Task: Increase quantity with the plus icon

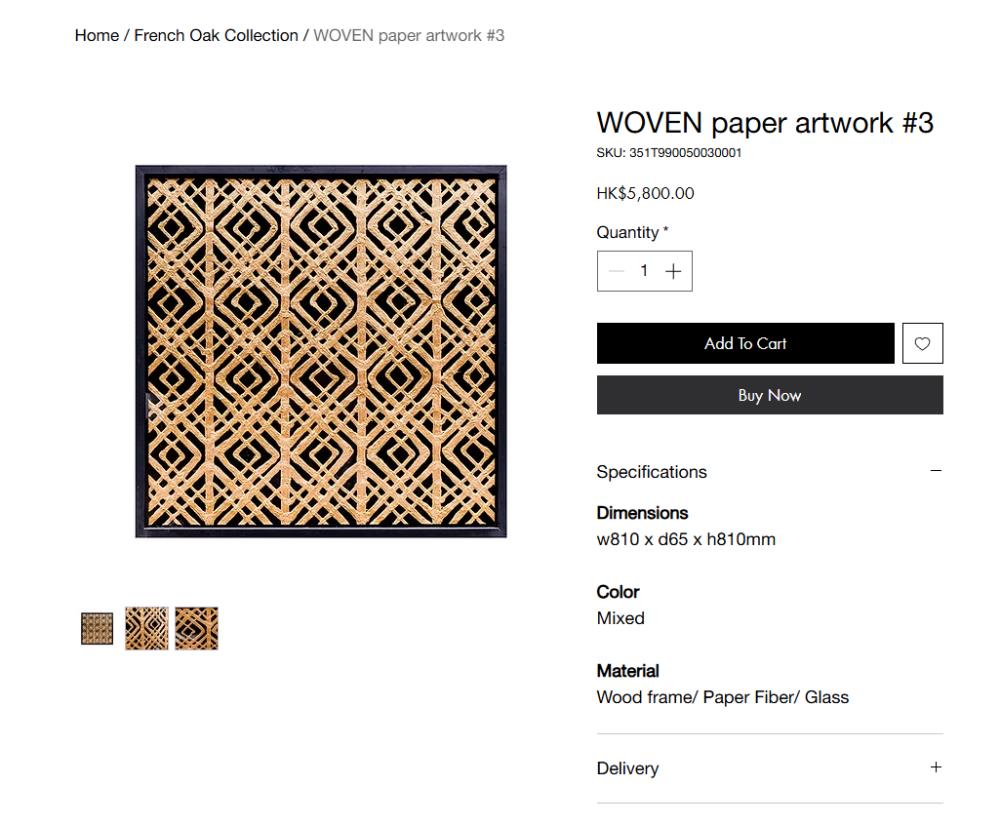Action: coord(673,272)
